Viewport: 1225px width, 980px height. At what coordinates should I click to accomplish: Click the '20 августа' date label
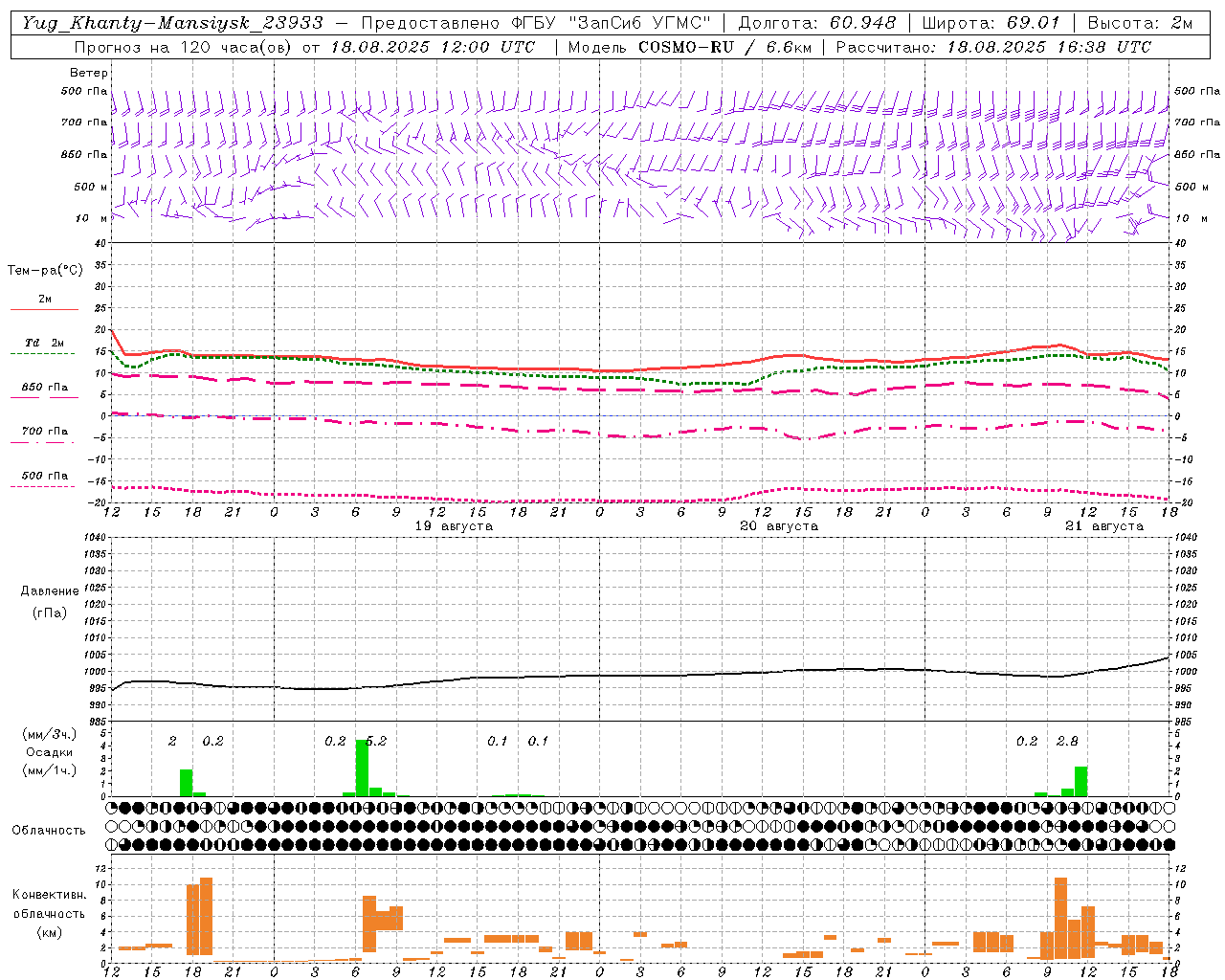pyautogui.click(x=779, y=526)
